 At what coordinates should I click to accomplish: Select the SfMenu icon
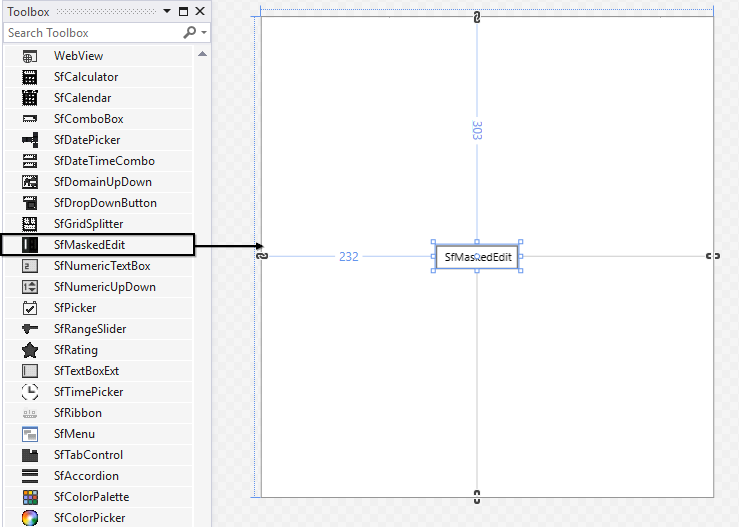coord(30,434)
